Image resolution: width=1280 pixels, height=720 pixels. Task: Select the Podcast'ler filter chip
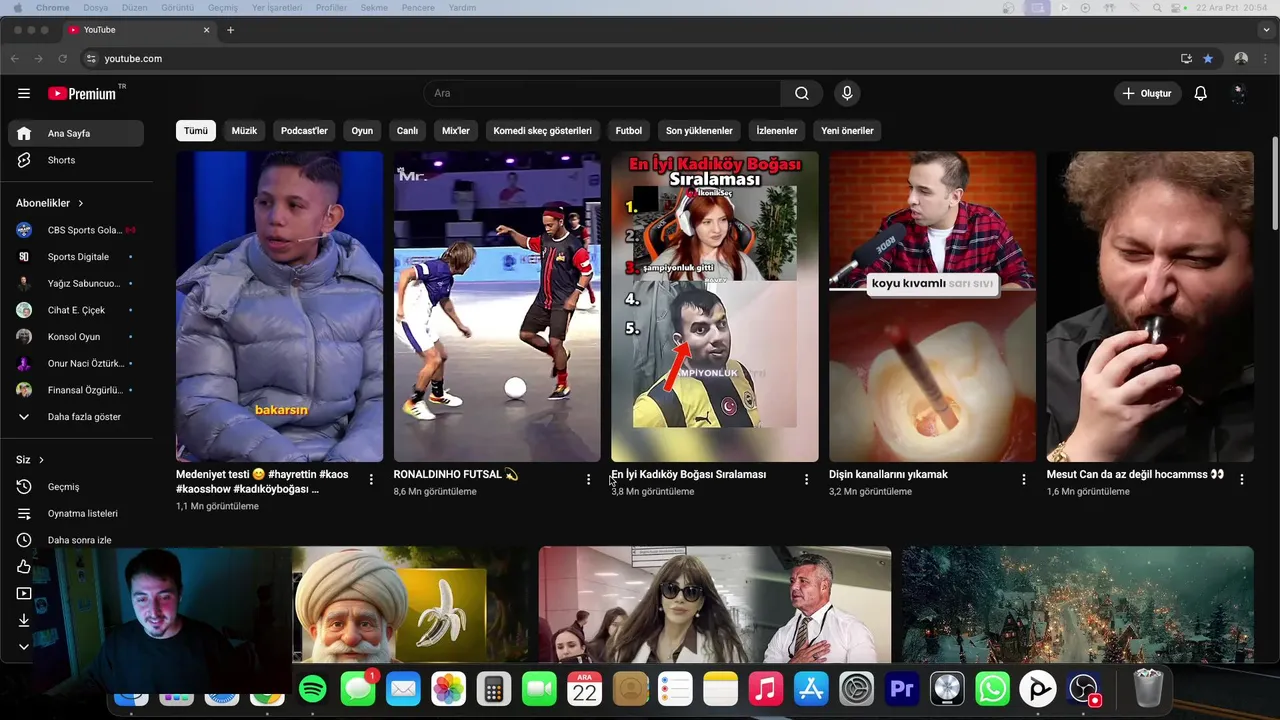pos(304,131)
